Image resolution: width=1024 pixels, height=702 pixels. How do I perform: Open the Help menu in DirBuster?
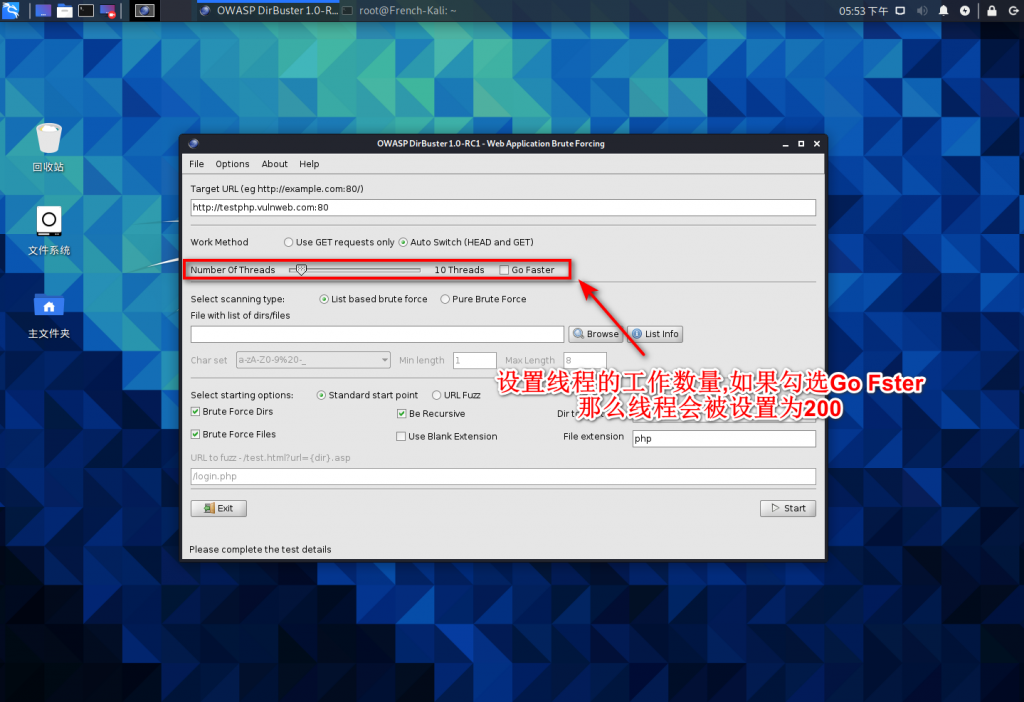(x=309, y=164)
